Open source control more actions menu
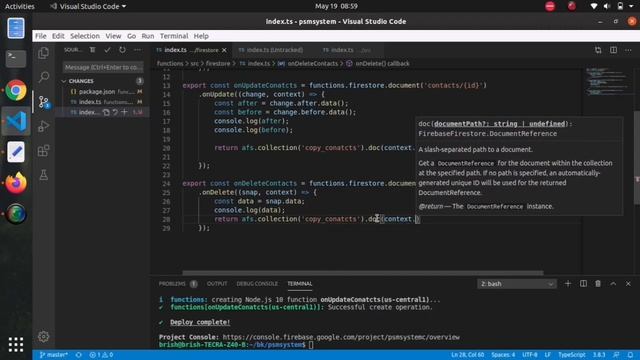 [x=138, y=50]
